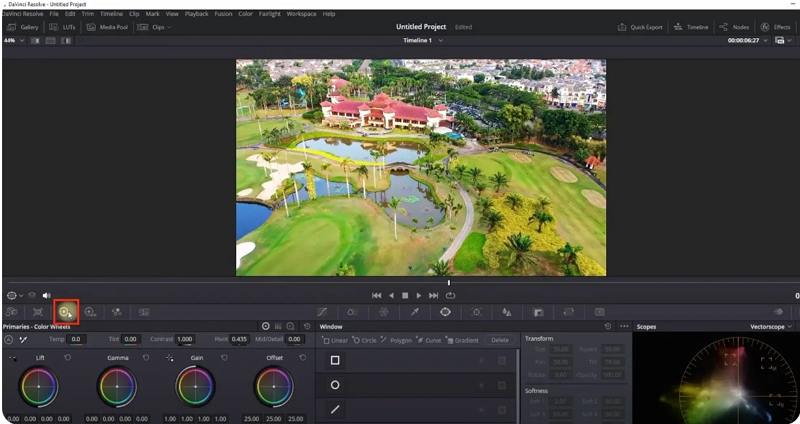Open the Camera Raw palette icon
Viewport: 800px width, 424px height.
click(11, 312)
